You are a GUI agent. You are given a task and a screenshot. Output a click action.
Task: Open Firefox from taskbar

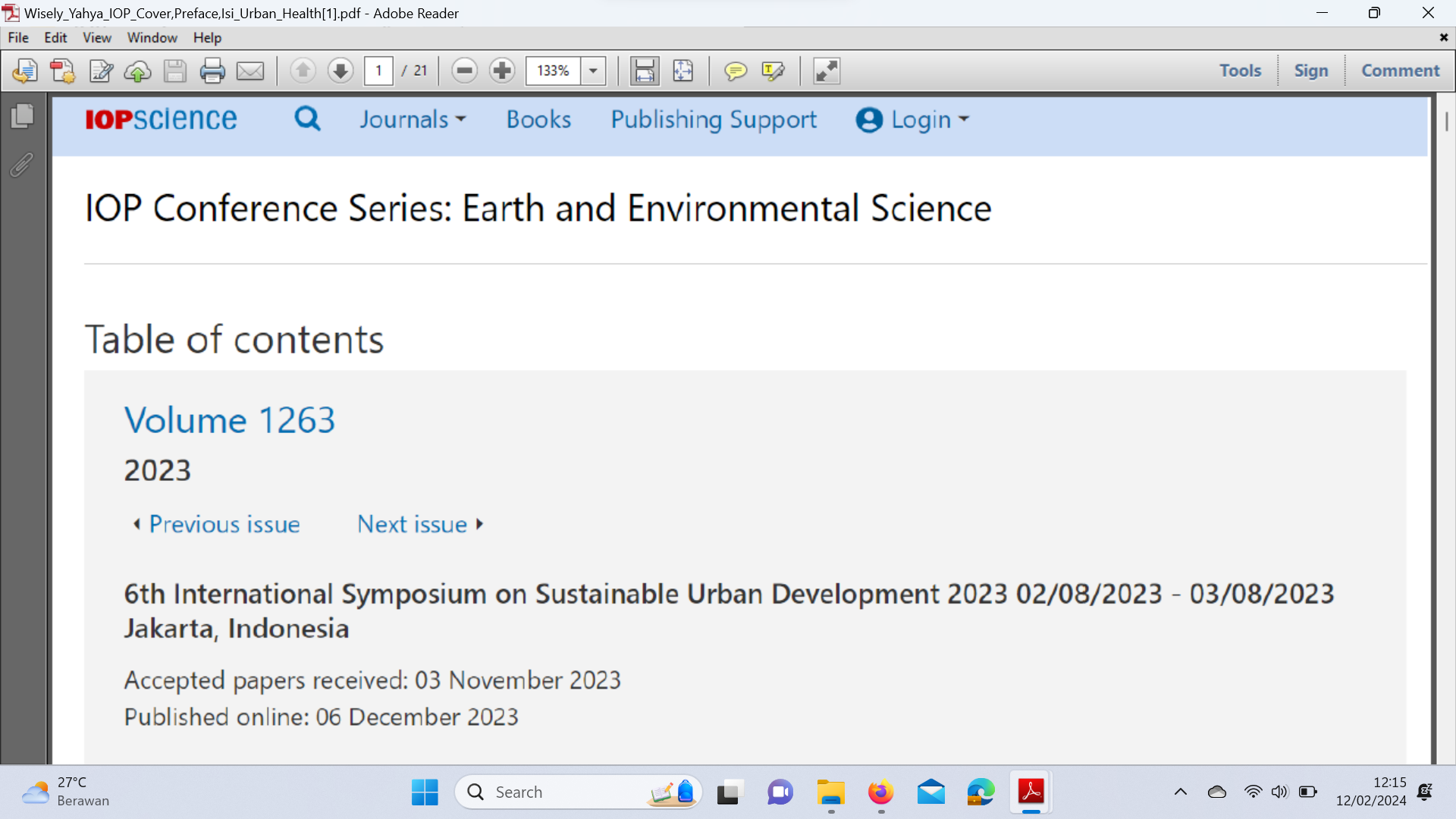click(x=880, y=792)
